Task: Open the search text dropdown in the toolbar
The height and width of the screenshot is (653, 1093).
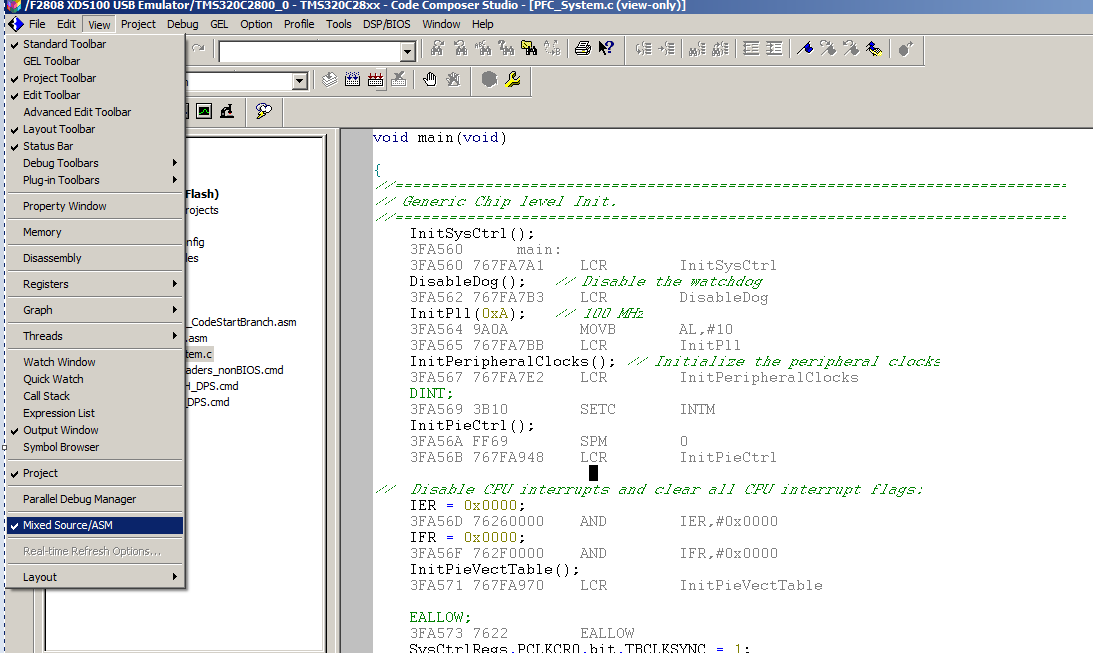Action: point(407,51)
